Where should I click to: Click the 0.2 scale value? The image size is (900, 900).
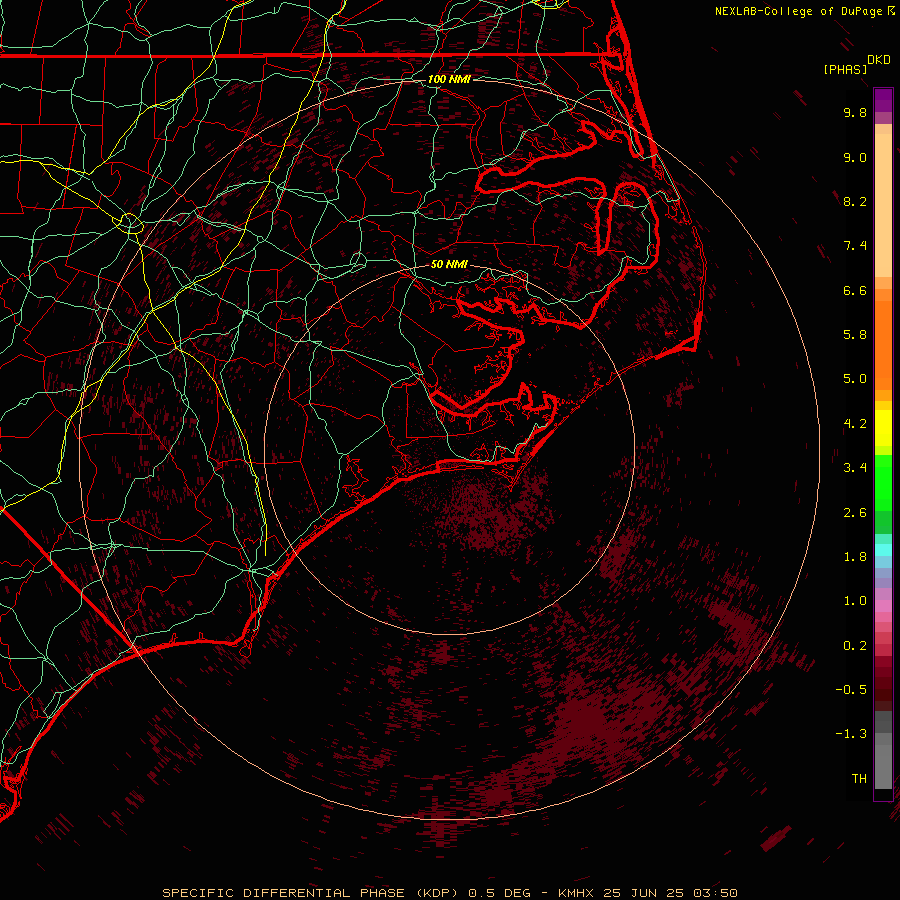(x=855, y=646)
